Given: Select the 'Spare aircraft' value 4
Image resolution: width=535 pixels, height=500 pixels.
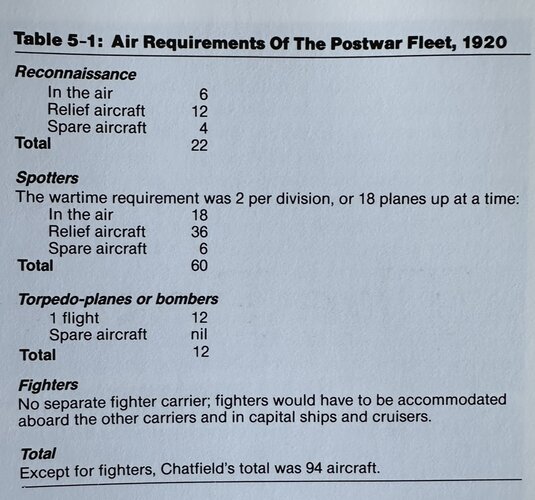Looking at the screenshot, I should [x=203, y=128].
